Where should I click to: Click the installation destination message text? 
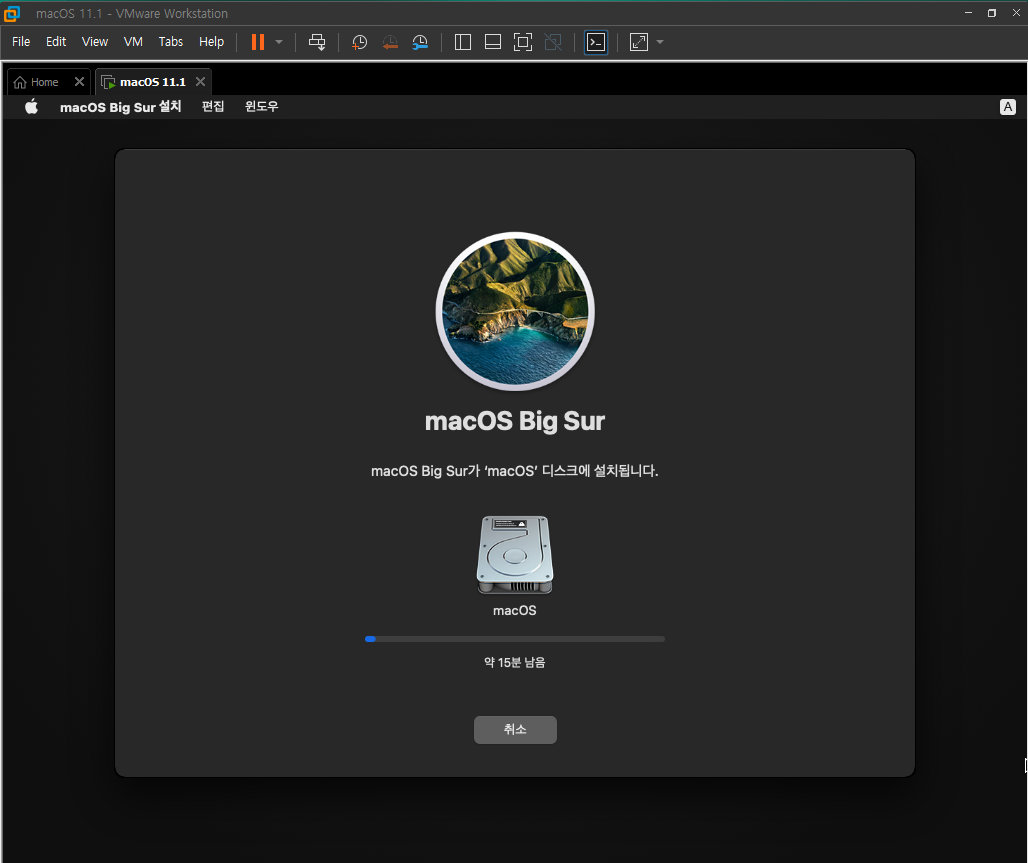coord(515,471)
